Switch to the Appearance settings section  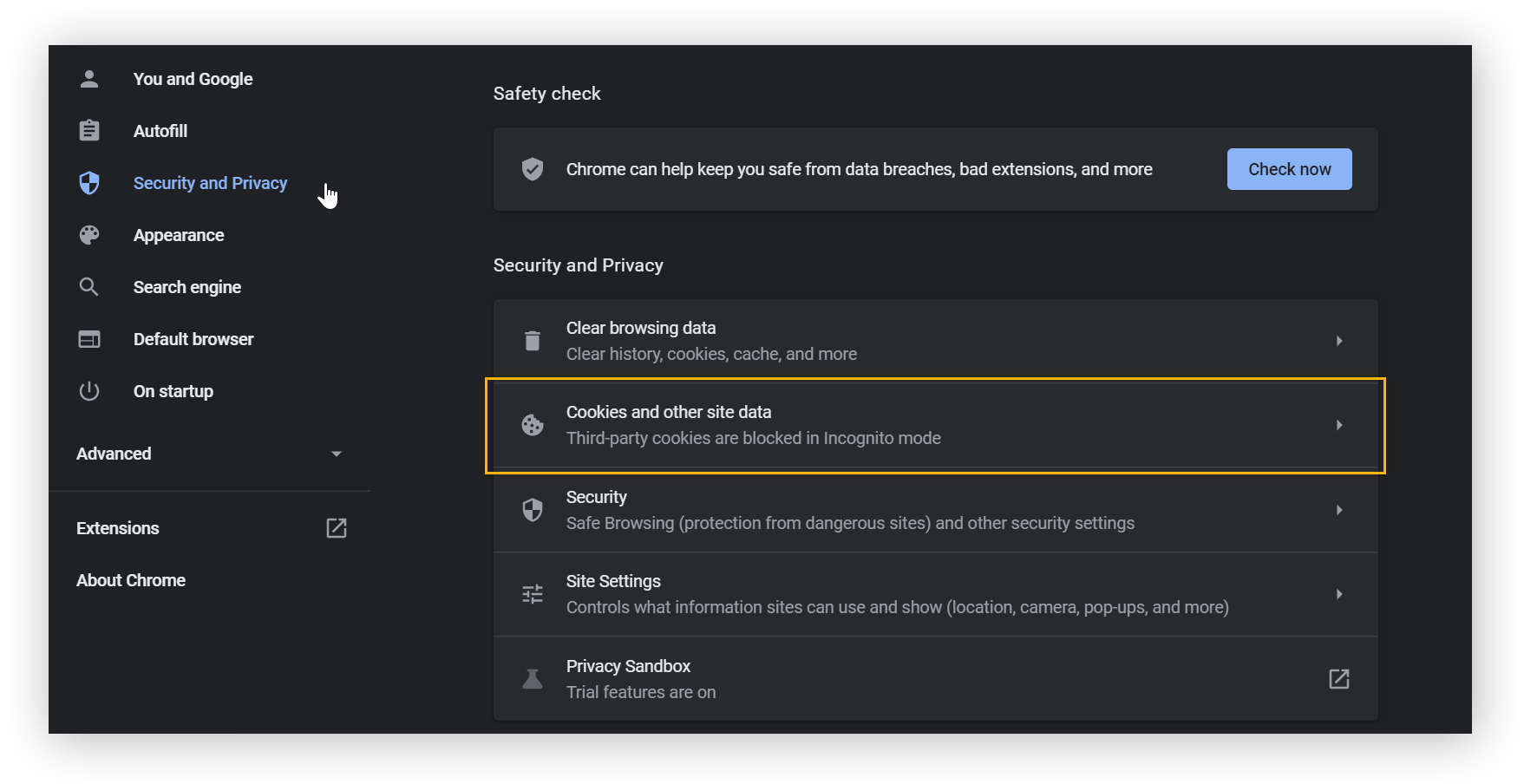coord(179,234)
